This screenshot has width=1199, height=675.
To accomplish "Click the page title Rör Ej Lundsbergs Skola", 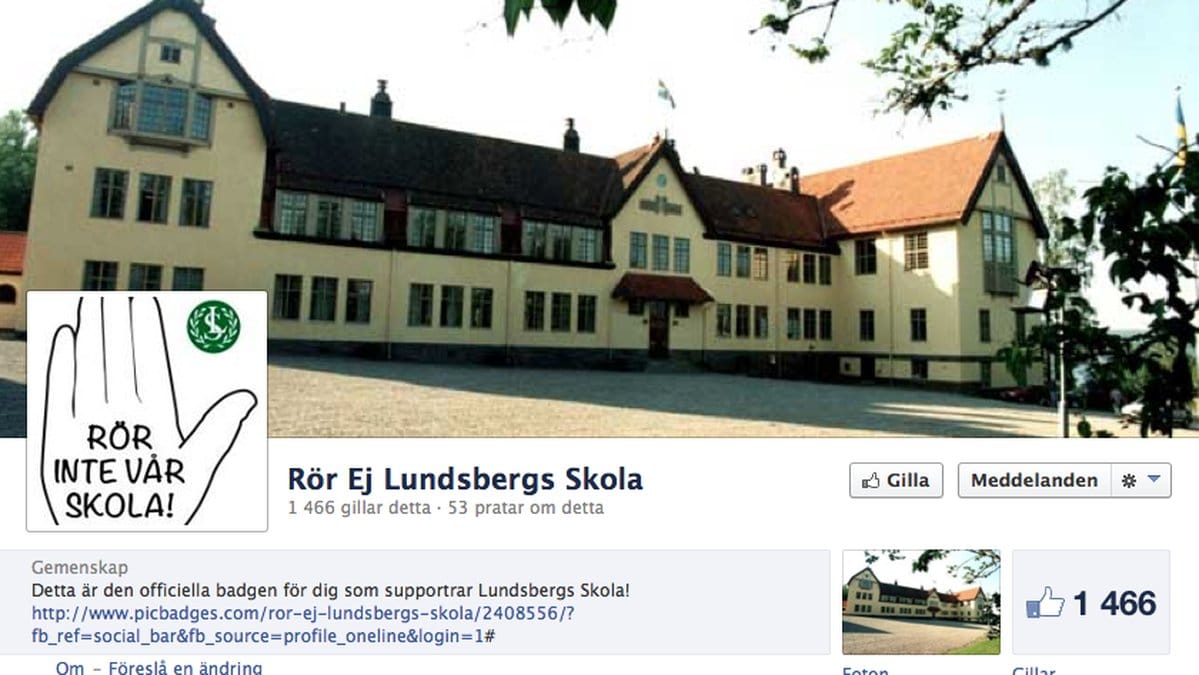I will tap(465, 479).
